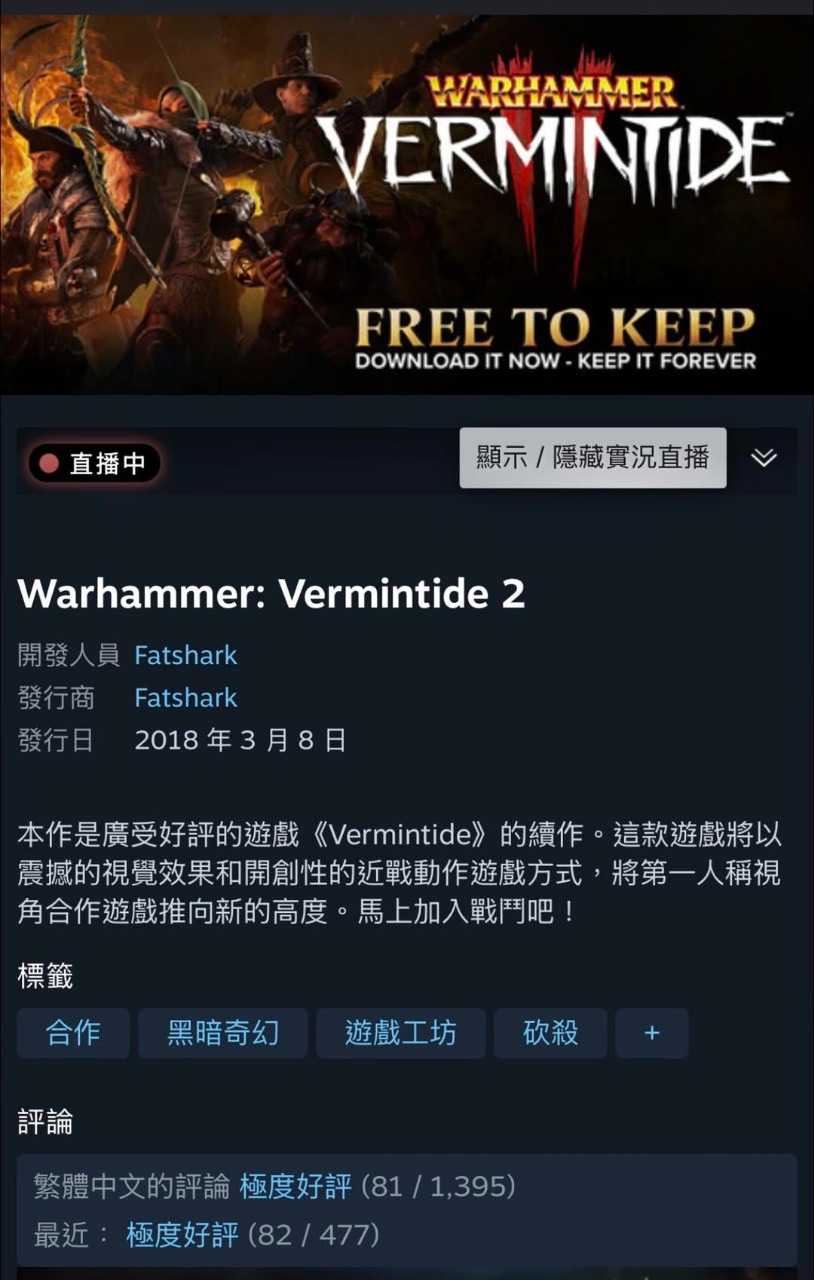Image resolution: width=814 pixels, height=1280 pixels.
Task: Click the 2018 年 3 月 8 日 release date
Action: (241, 740)
